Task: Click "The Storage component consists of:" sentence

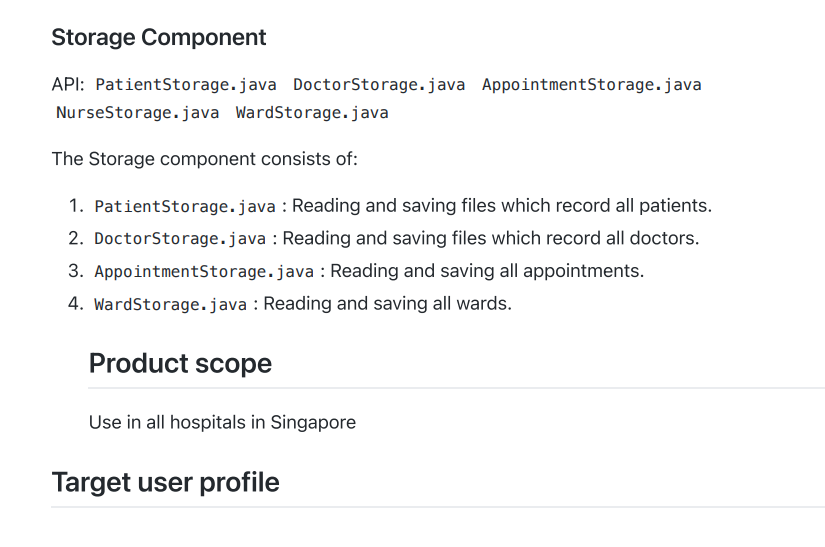Action: click(204, 159)
